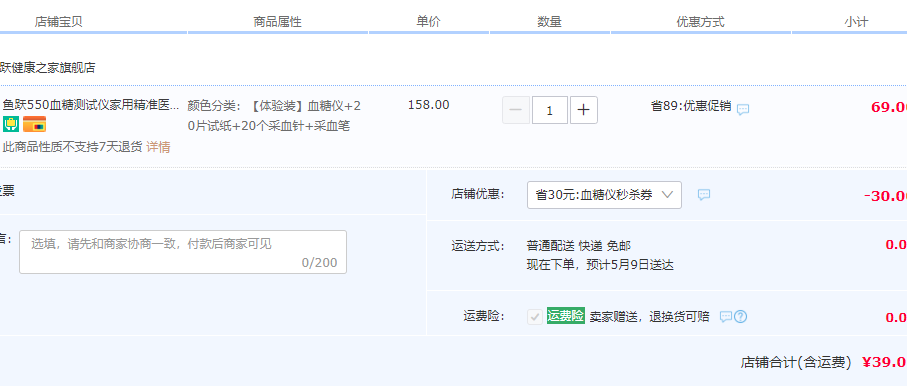Click the 单价 column header
907x386 pixels.
(429, 22)
